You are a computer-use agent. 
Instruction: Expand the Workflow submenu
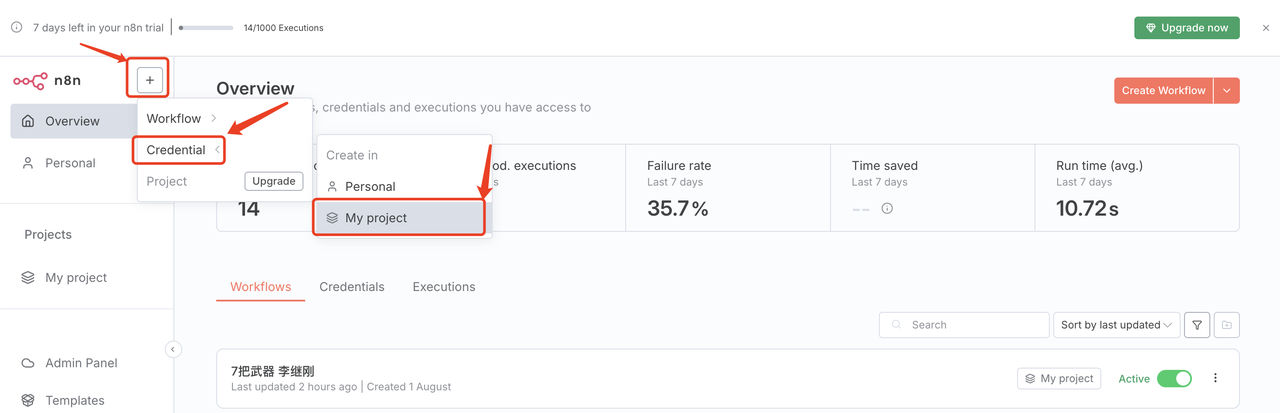182,118
